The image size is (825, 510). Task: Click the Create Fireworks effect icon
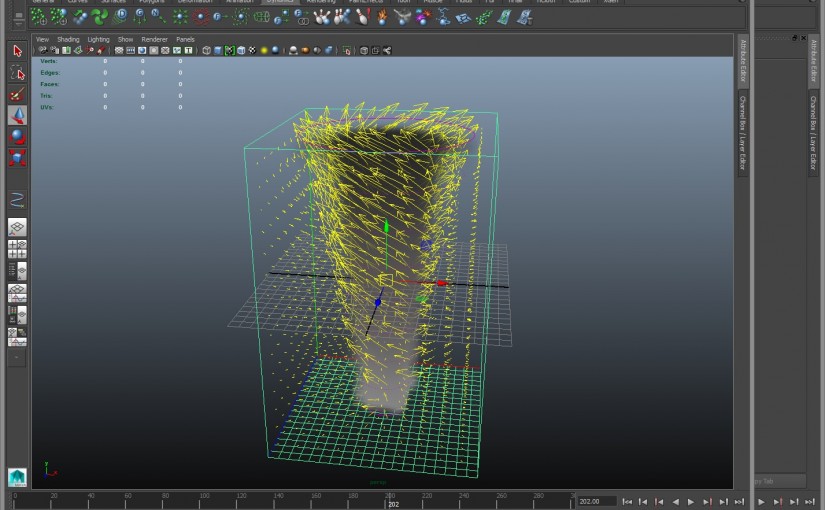click(422, 17)
